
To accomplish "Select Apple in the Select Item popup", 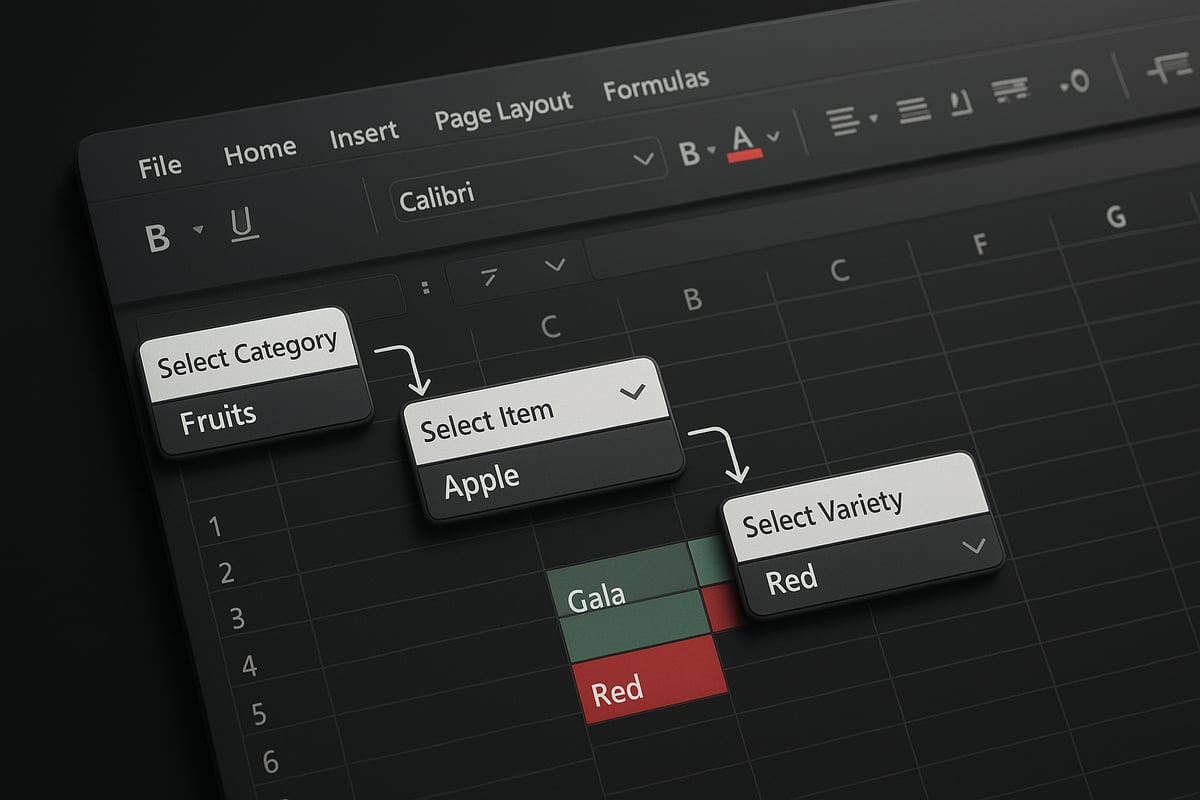I will pyautogui.click(x=482, y=478).
